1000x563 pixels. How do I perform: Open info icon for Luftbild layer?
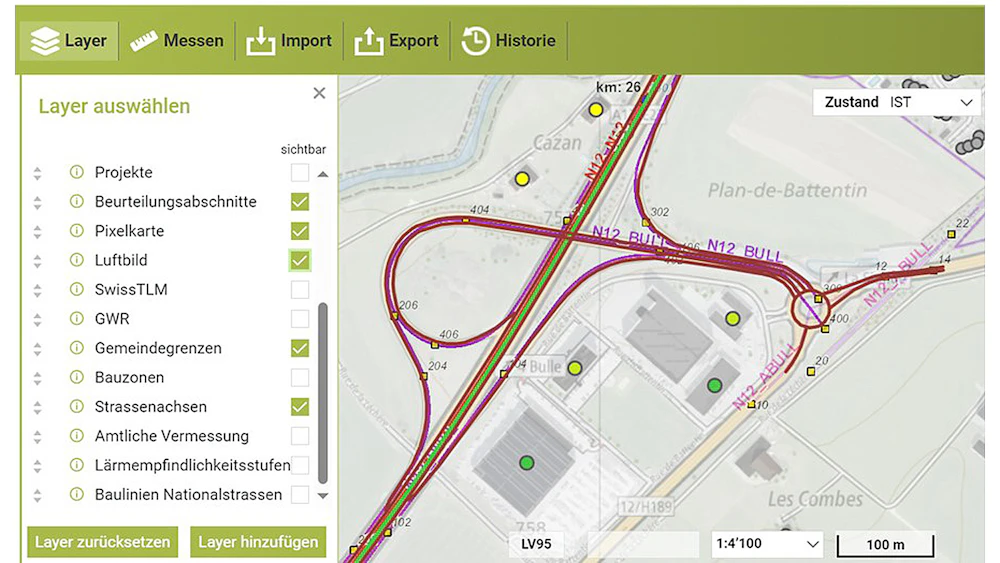(76, 260)
